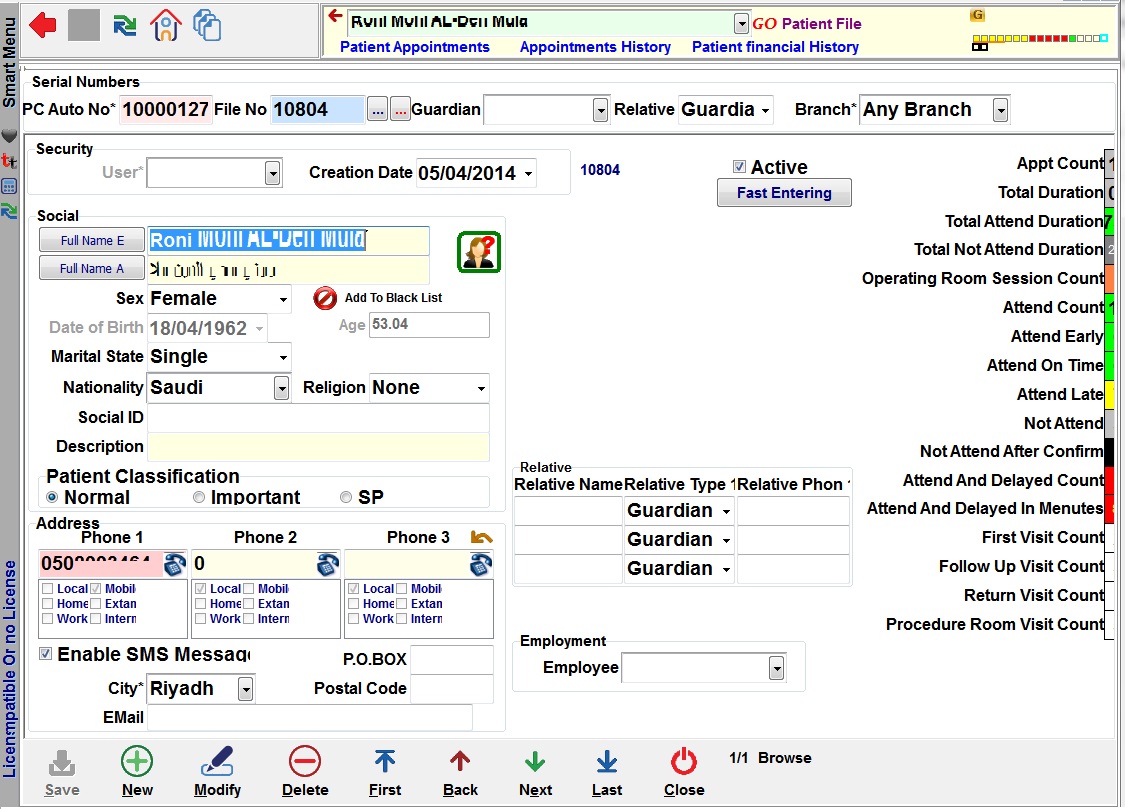Open the Creation Date dropdown
This screenshot has height=809, width=1125.
point(529,174)
